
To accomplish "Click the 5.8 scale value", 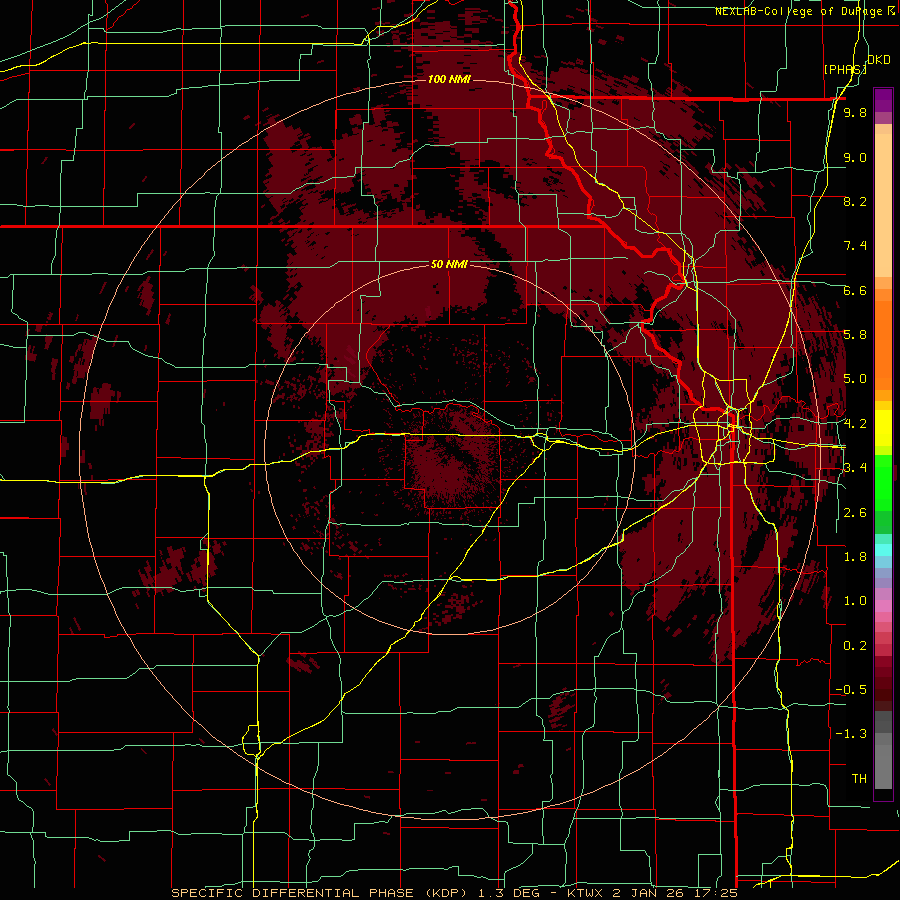I will [855, 335].
